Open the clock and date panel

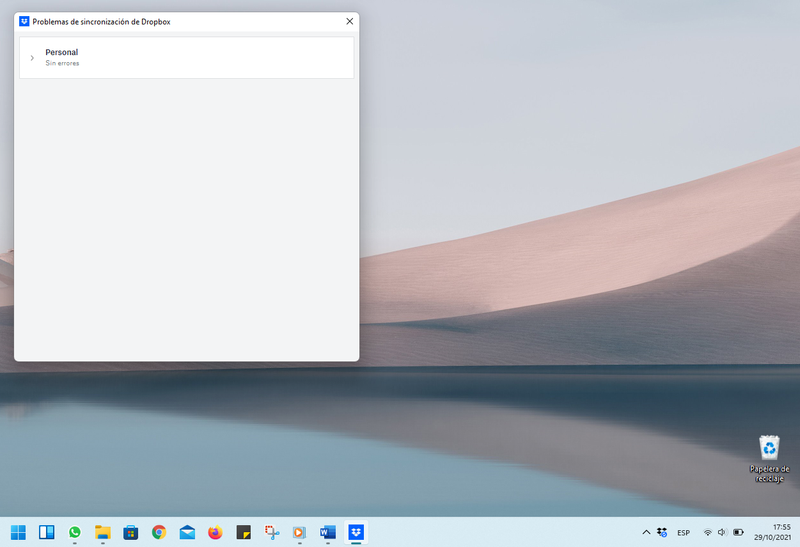point(776,532)
